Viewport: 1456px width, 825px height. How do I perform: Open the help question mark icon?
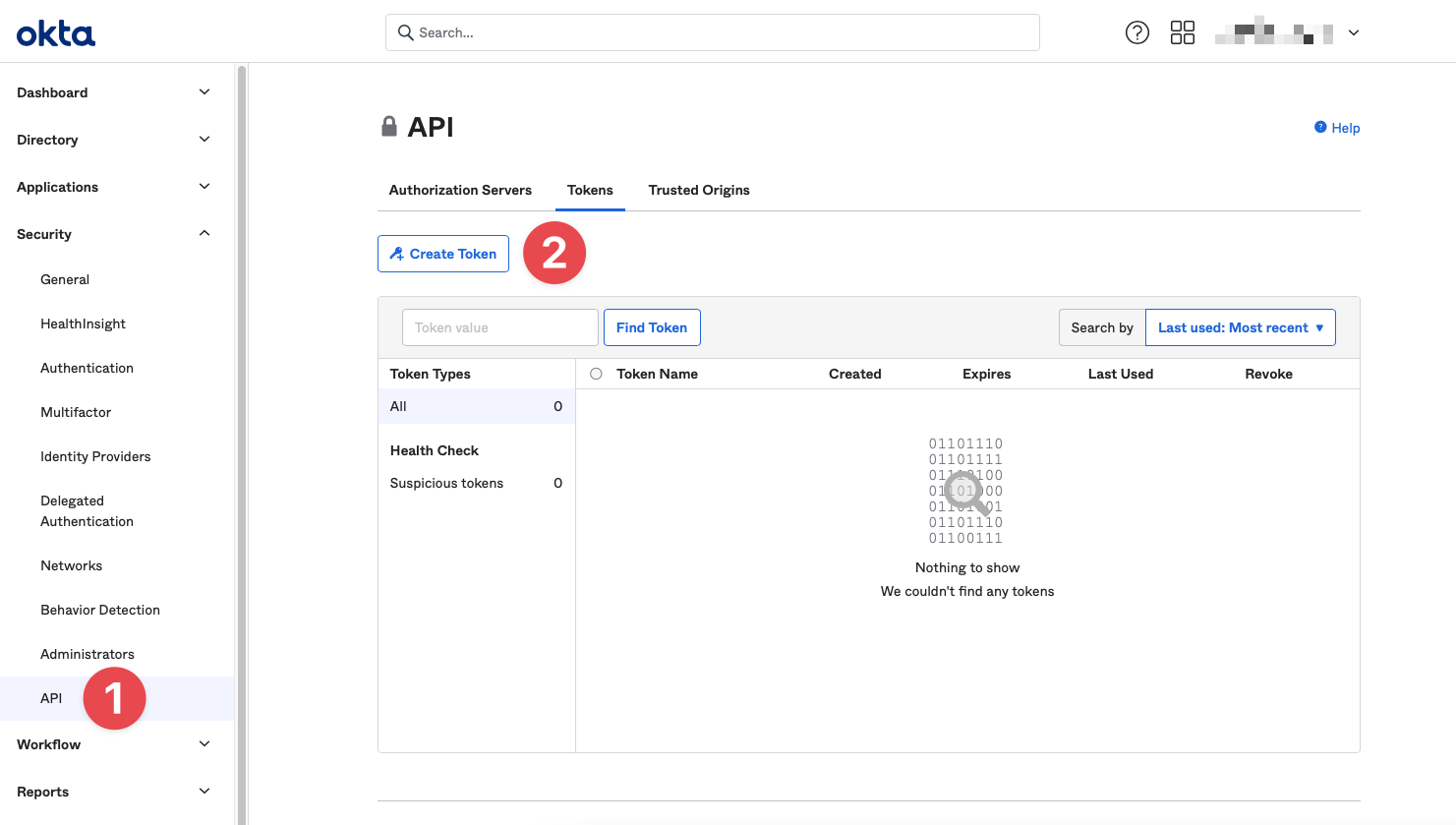pos(1137,32)
